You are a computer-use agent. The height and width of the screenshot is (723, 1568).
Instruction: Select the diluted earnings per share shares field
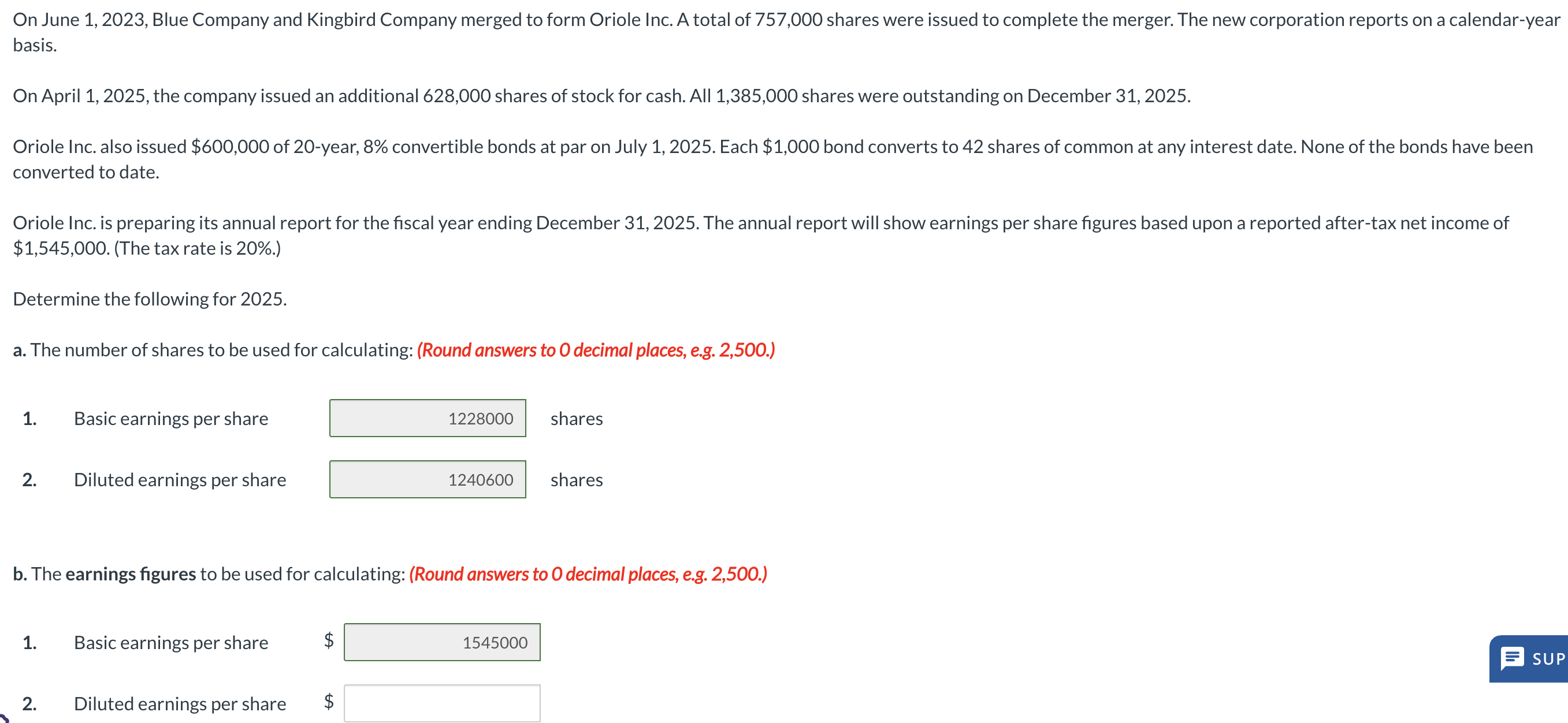tap(428, 479)
